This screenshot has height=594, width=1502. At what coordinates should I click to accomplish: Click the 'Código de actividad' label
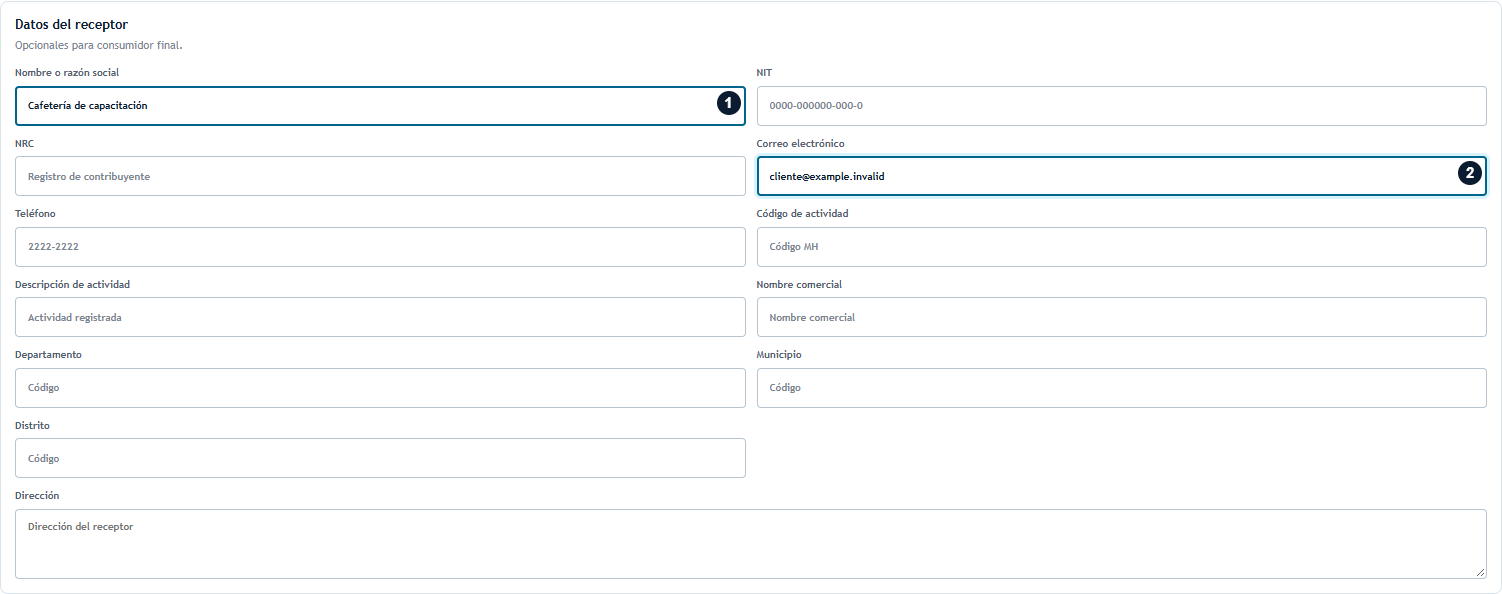click(802, 214)
